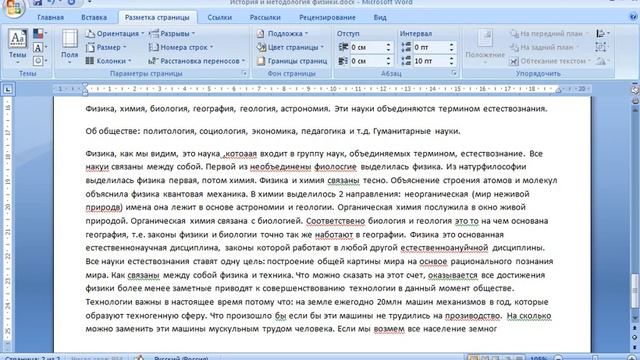Open Подложка watermark dropdown
This screenshot has width=640, height=360.
(x=282, y=34)
